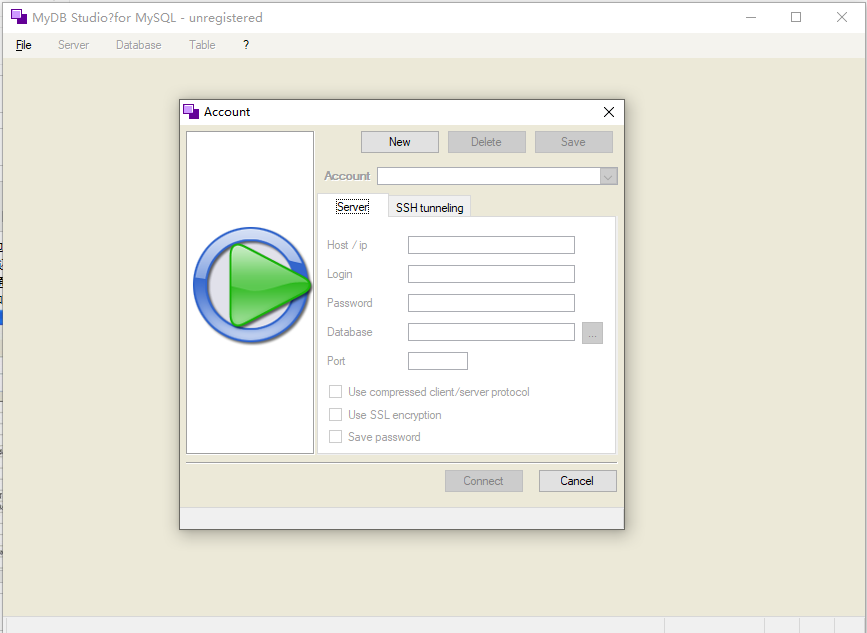
Task: Open the Server menu
Action: 74,45
